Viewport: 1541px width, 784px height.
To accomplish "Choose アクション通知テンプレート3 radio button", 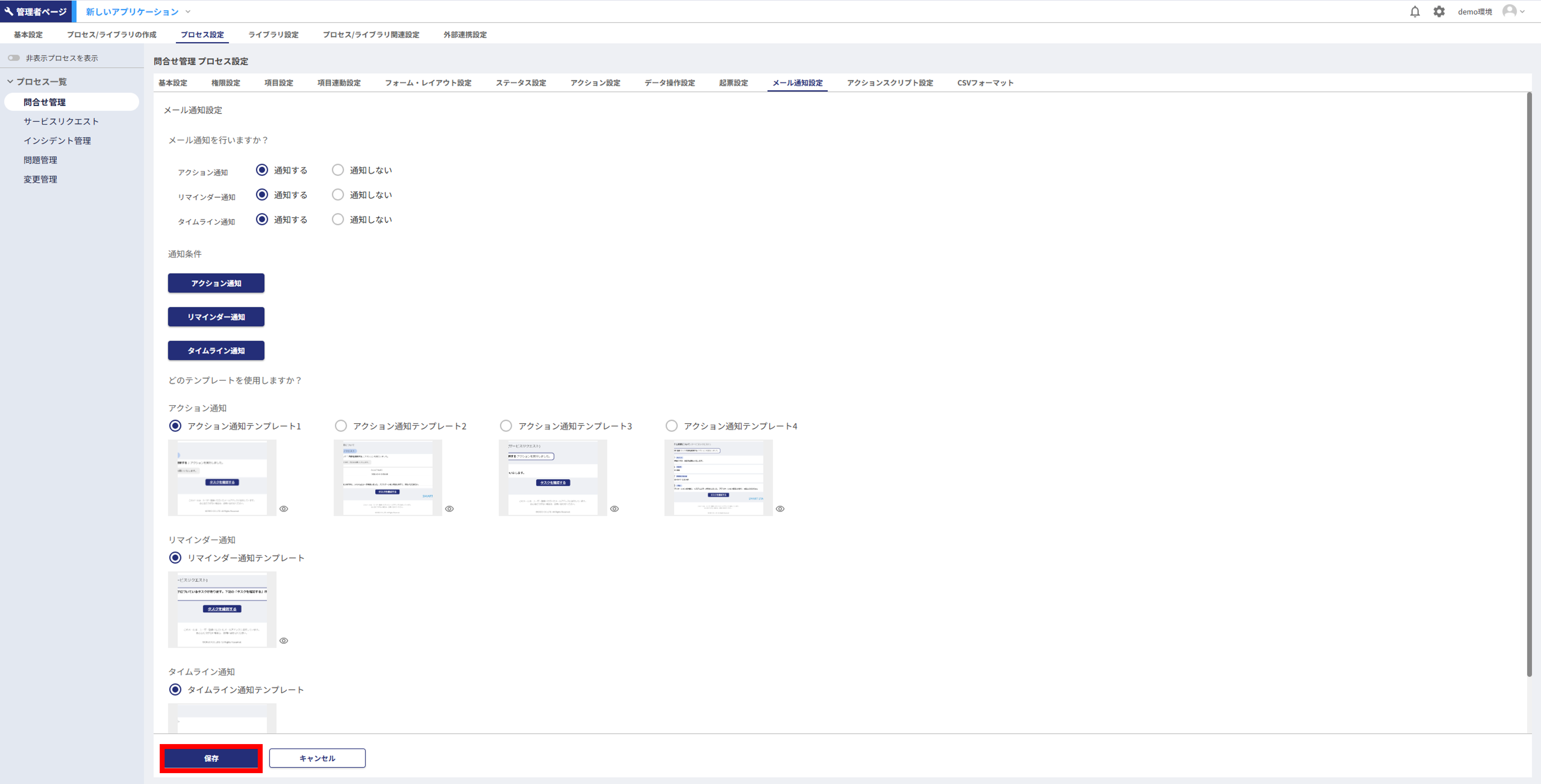I will pos(506,426).
